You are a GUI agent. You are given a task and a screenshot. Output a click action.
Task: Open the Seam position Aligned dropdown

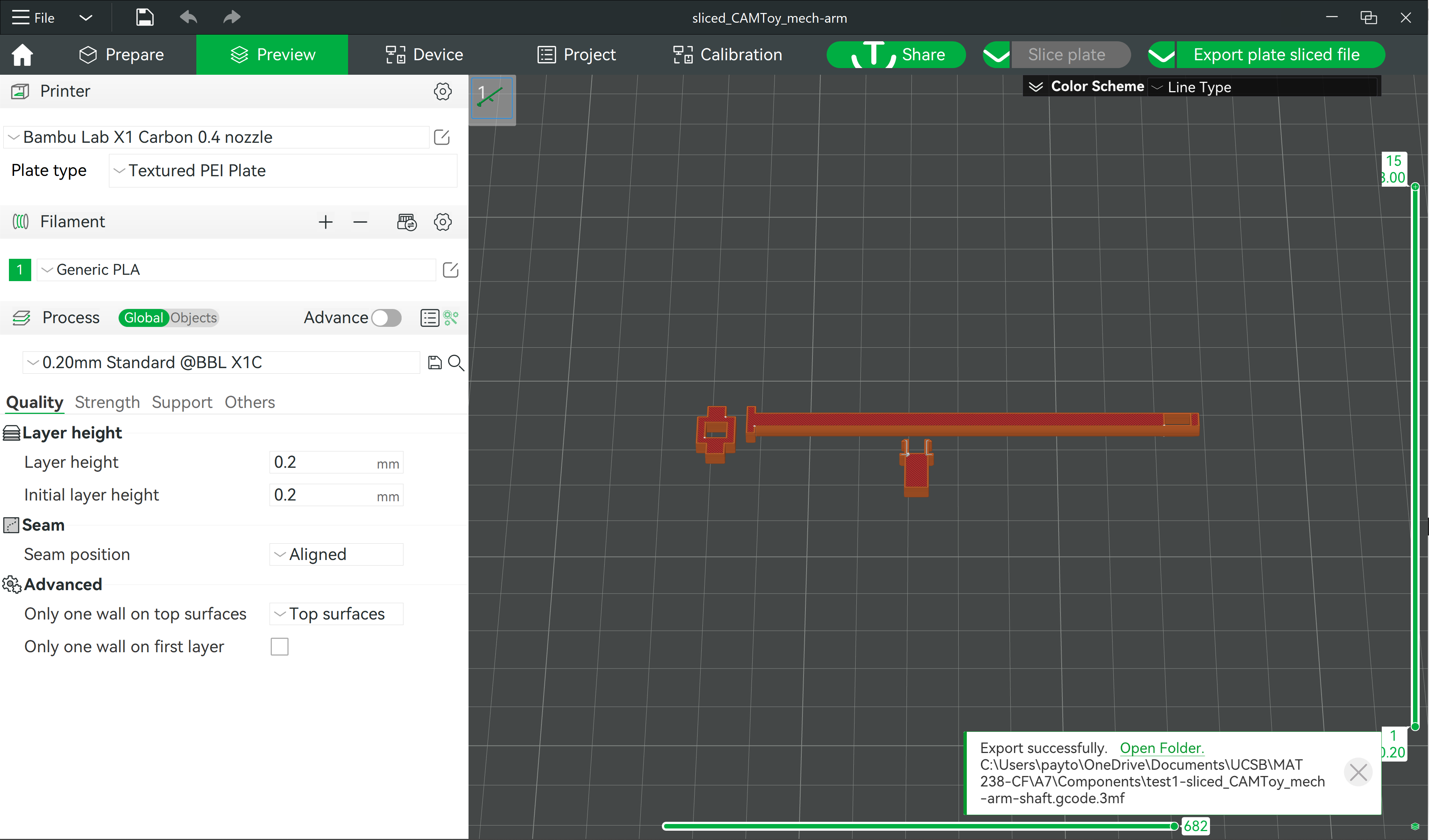click(336, 555)
